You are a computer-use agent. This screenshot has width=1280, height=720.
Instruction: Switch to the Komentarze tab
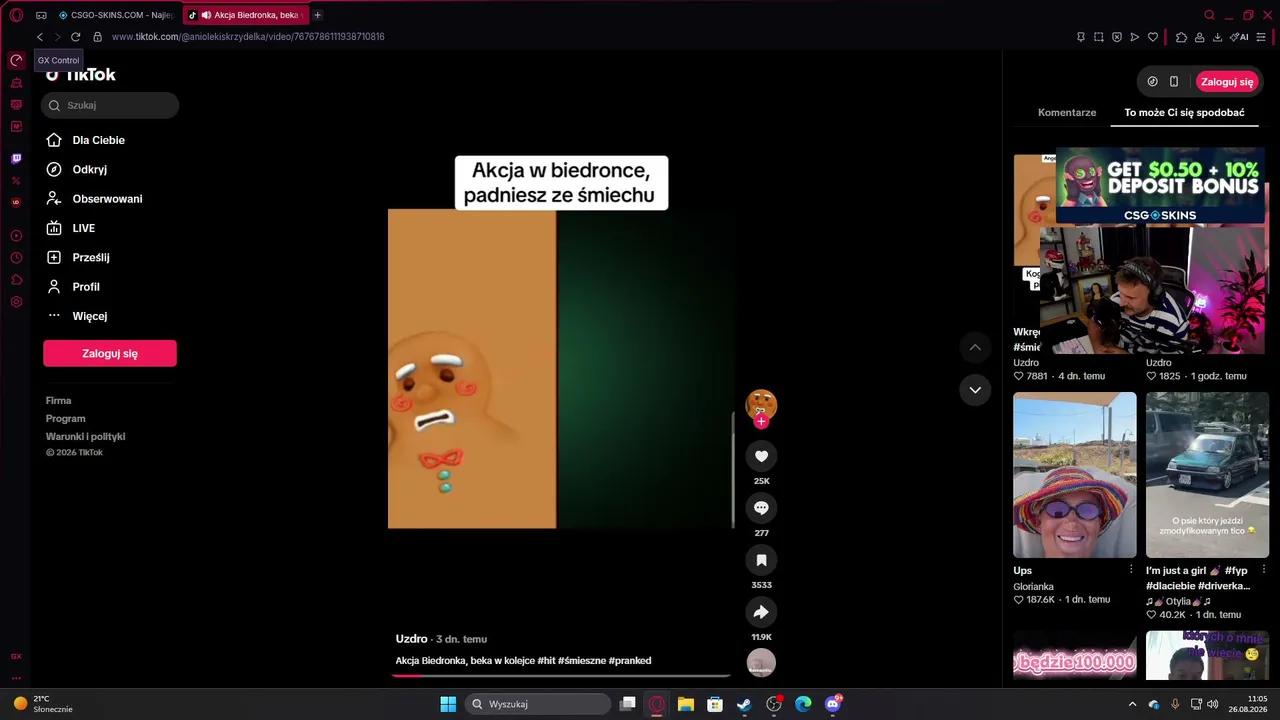point(1067,113)
